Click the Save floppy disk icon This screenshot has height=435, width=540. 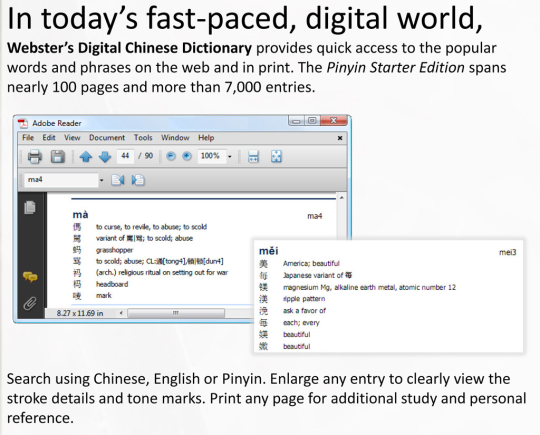pyautogui.click(x=58, y=157)
